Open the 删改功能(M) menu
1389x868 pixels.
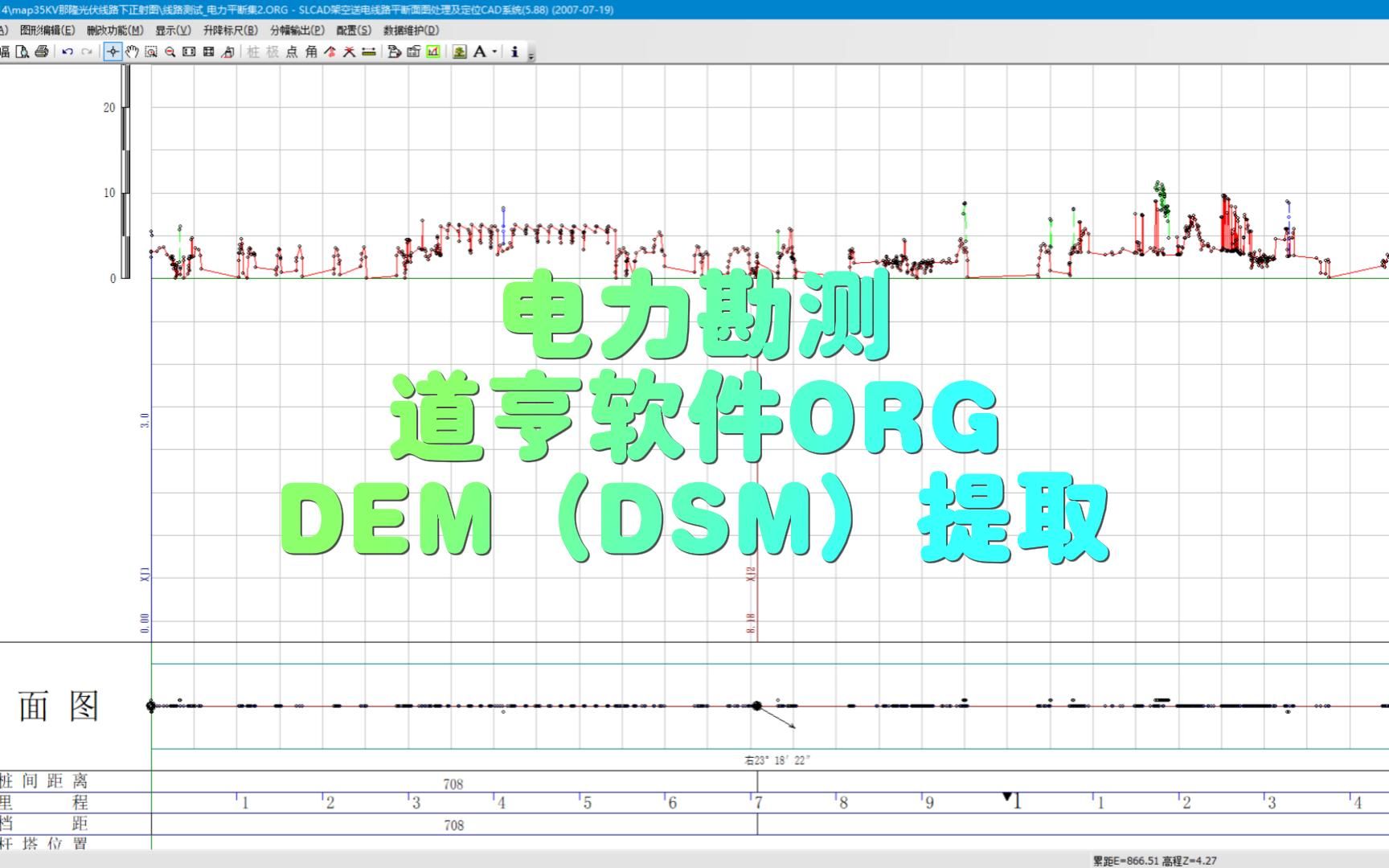[x=115, y=31]
